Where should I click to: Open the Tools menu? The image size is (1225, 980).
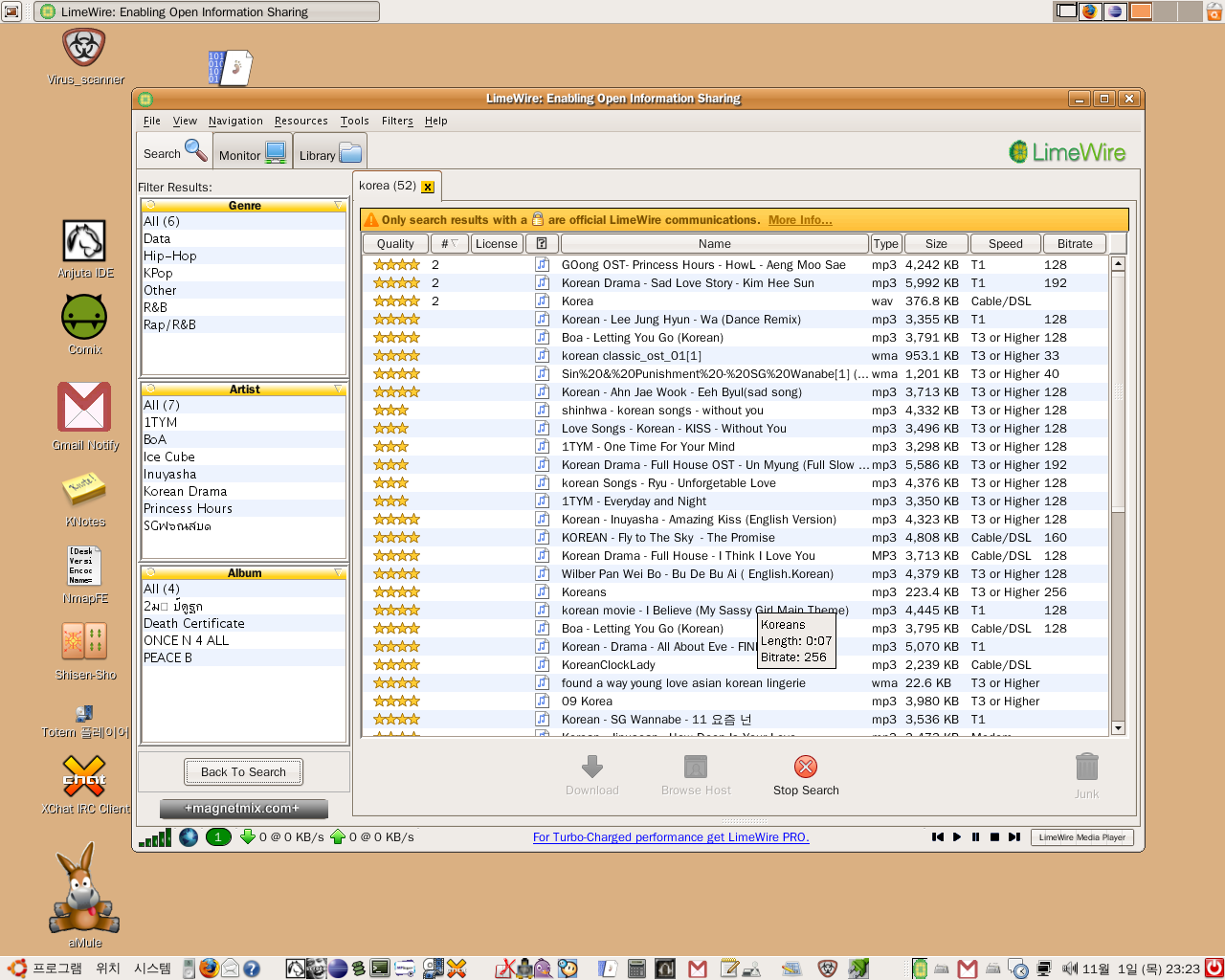354,121
